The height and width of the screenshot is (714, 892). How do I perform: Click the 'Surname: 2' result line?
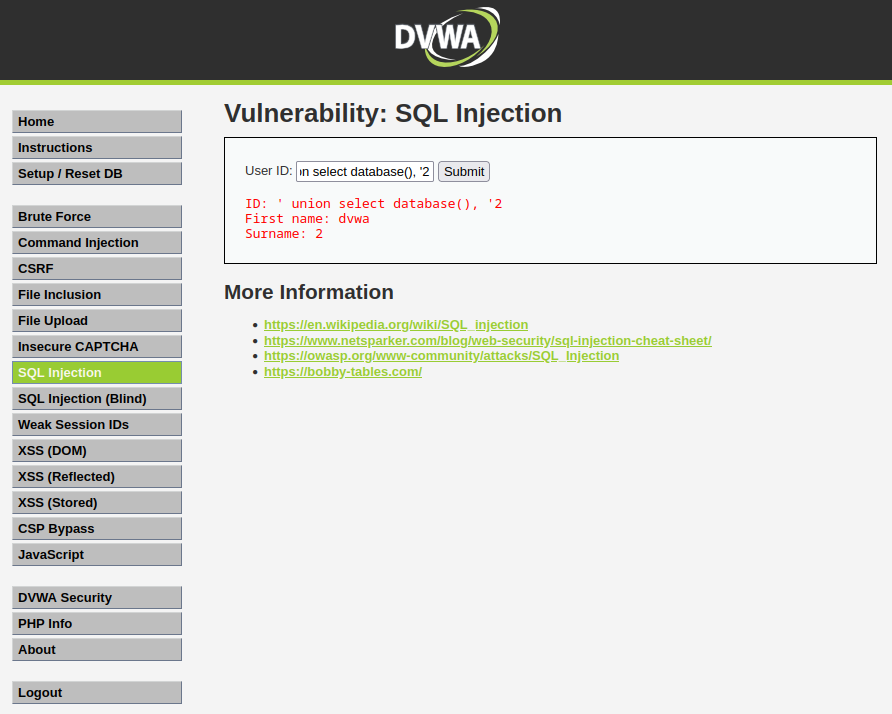284,234
